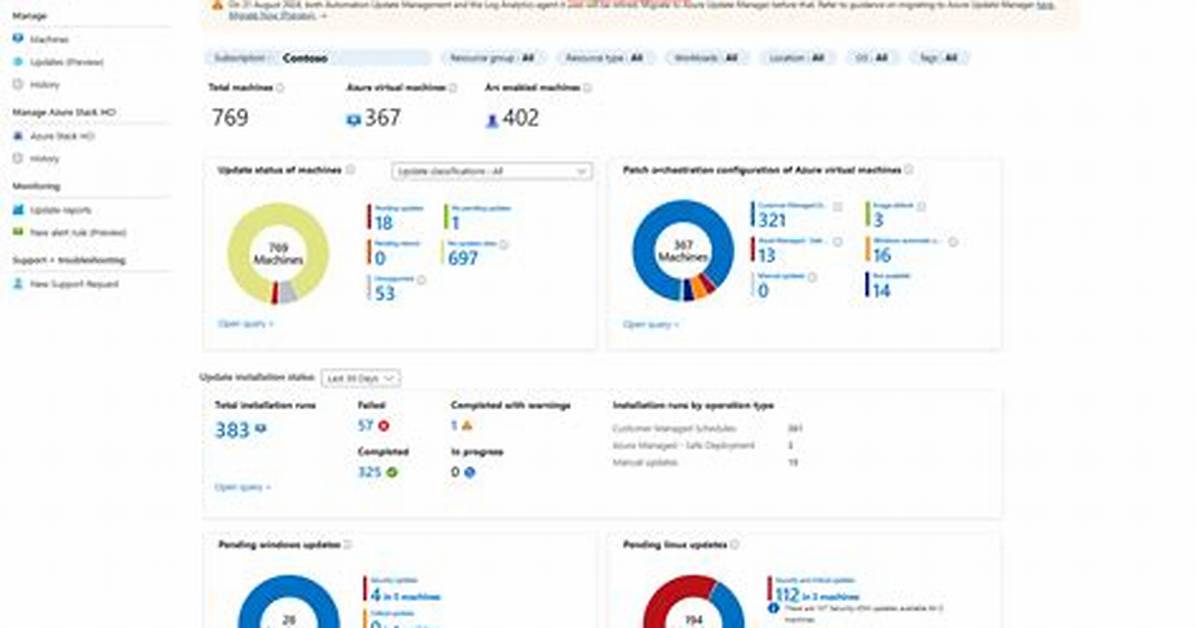
Task: Open History under the Manage section
Action: click(44, 85)
